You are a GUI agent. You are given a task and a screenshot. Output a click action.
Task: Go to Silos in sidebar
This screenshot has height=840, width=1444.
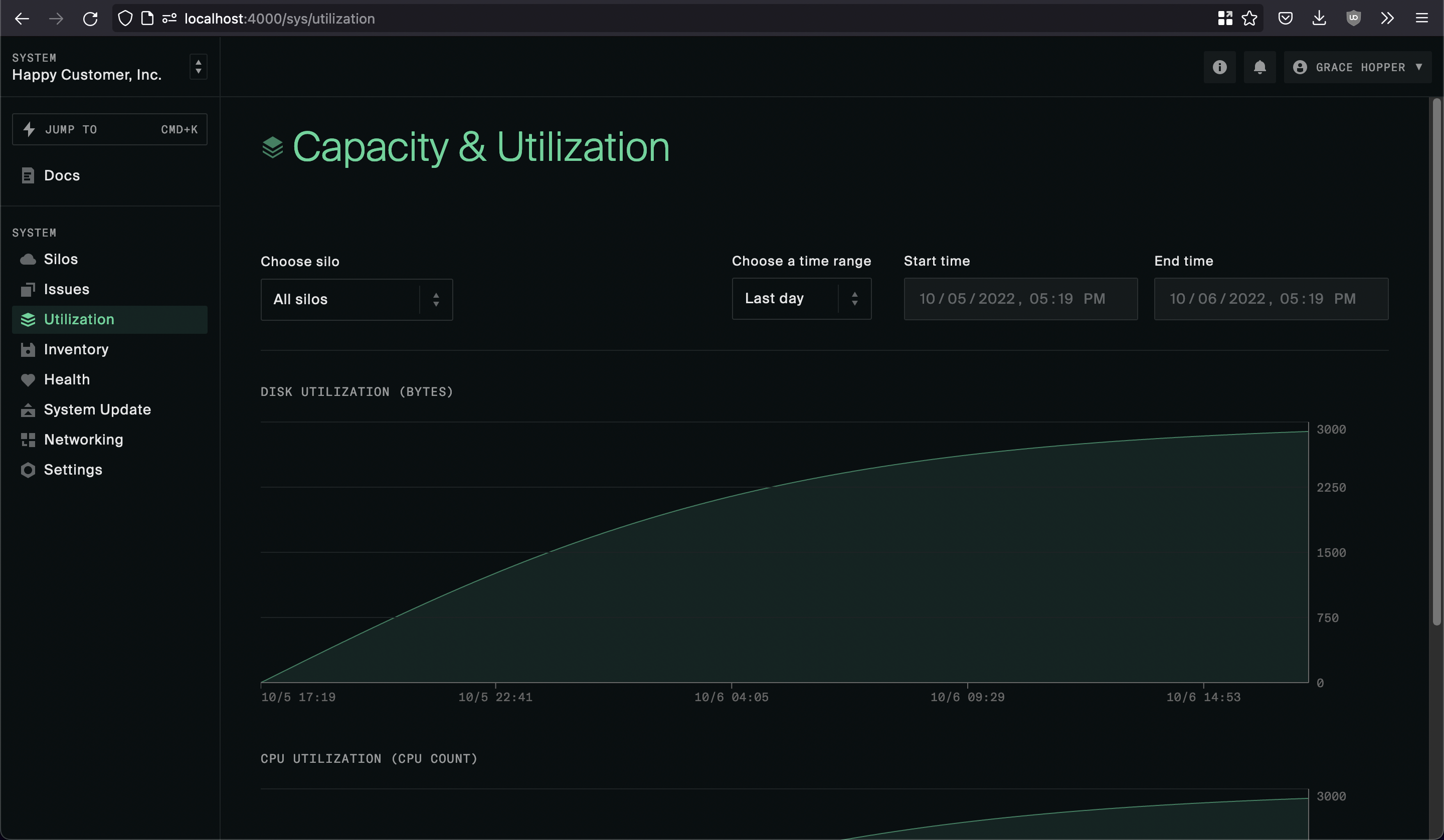coord(61,259)
